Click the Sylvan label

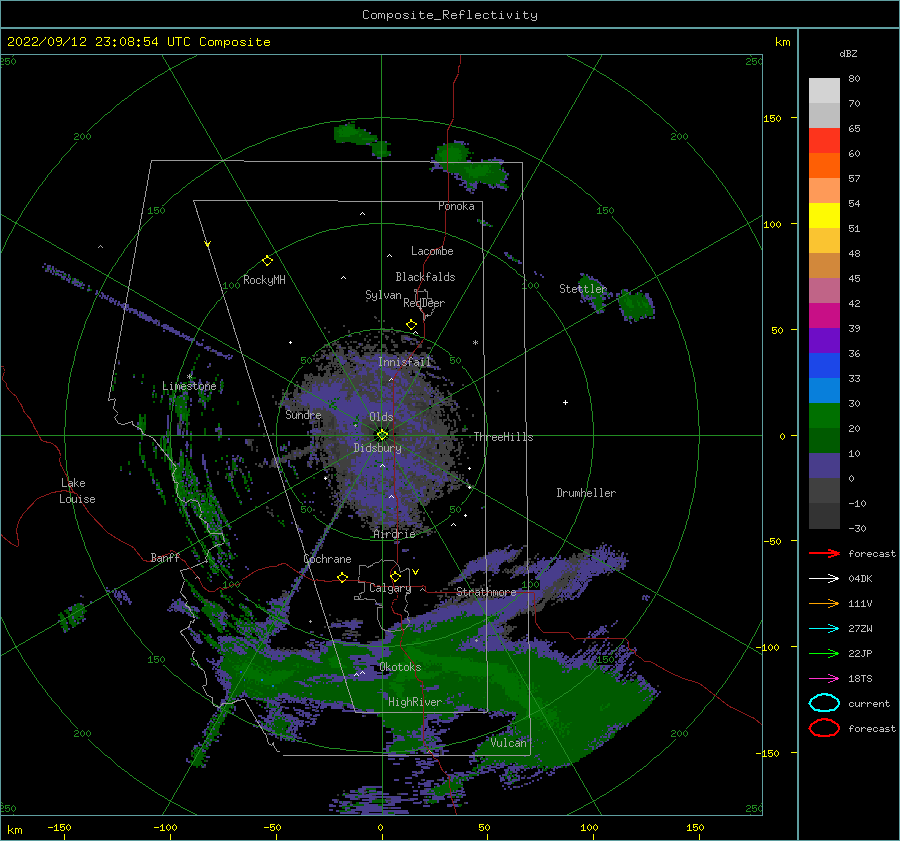383,295
